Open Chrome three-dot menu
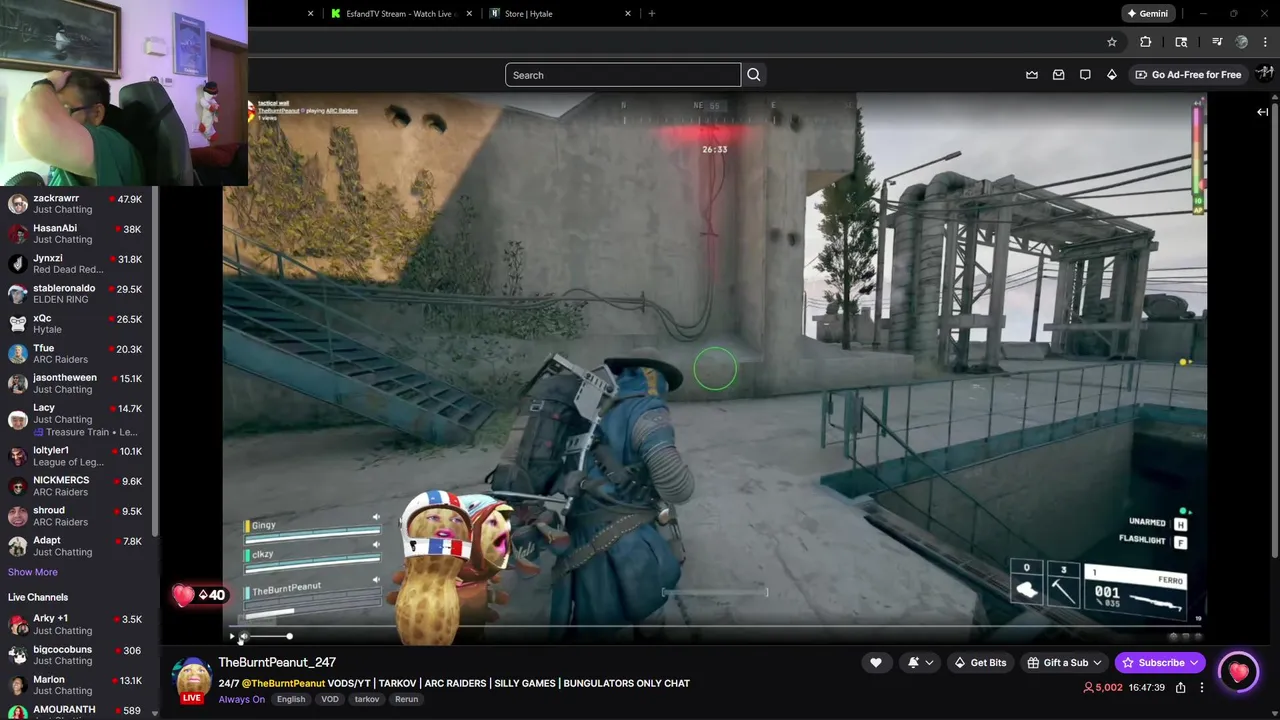 pos(1265,42)
